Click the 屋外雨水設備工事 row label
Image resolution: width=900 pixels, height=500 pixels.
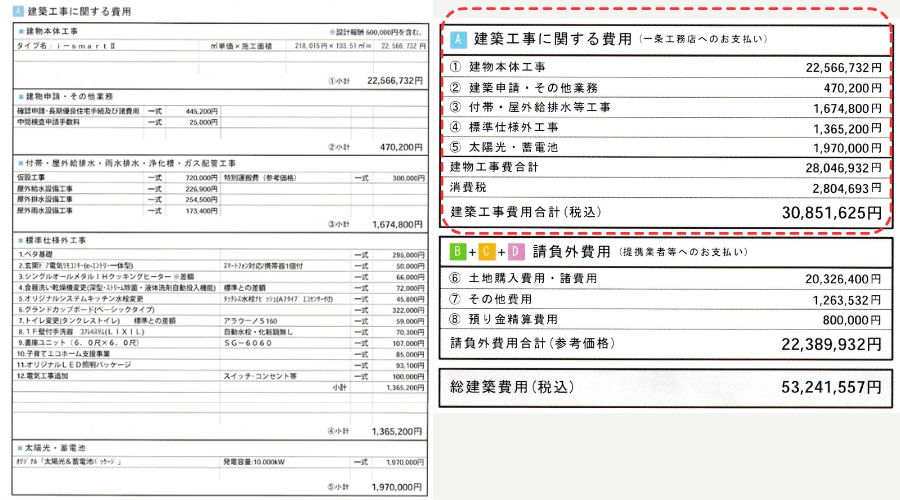click(45, 211)
